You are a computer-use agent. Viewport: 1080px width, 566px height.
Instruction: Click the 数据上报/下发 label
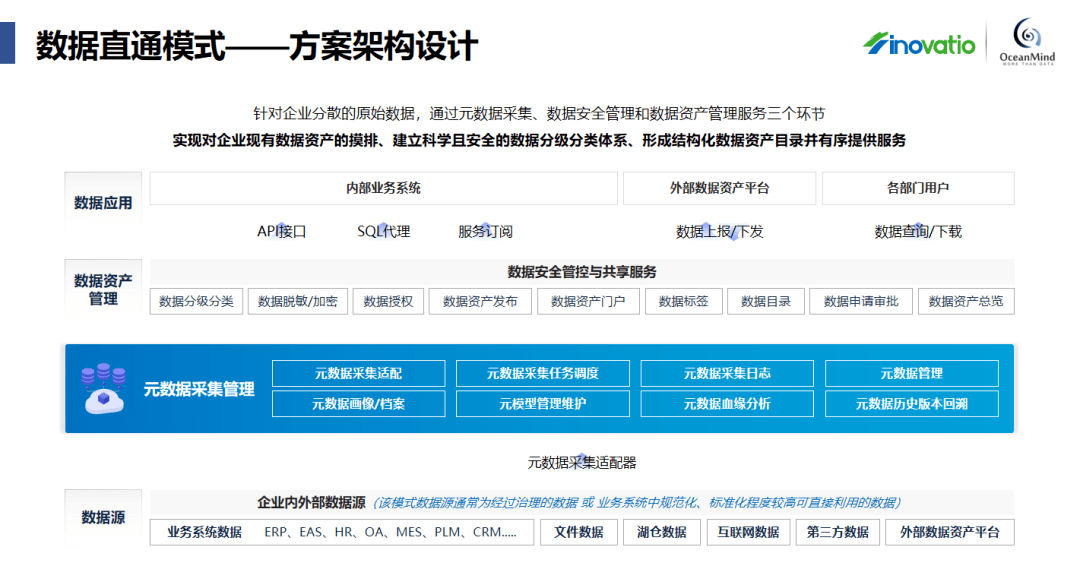click(x=720, y=231)
